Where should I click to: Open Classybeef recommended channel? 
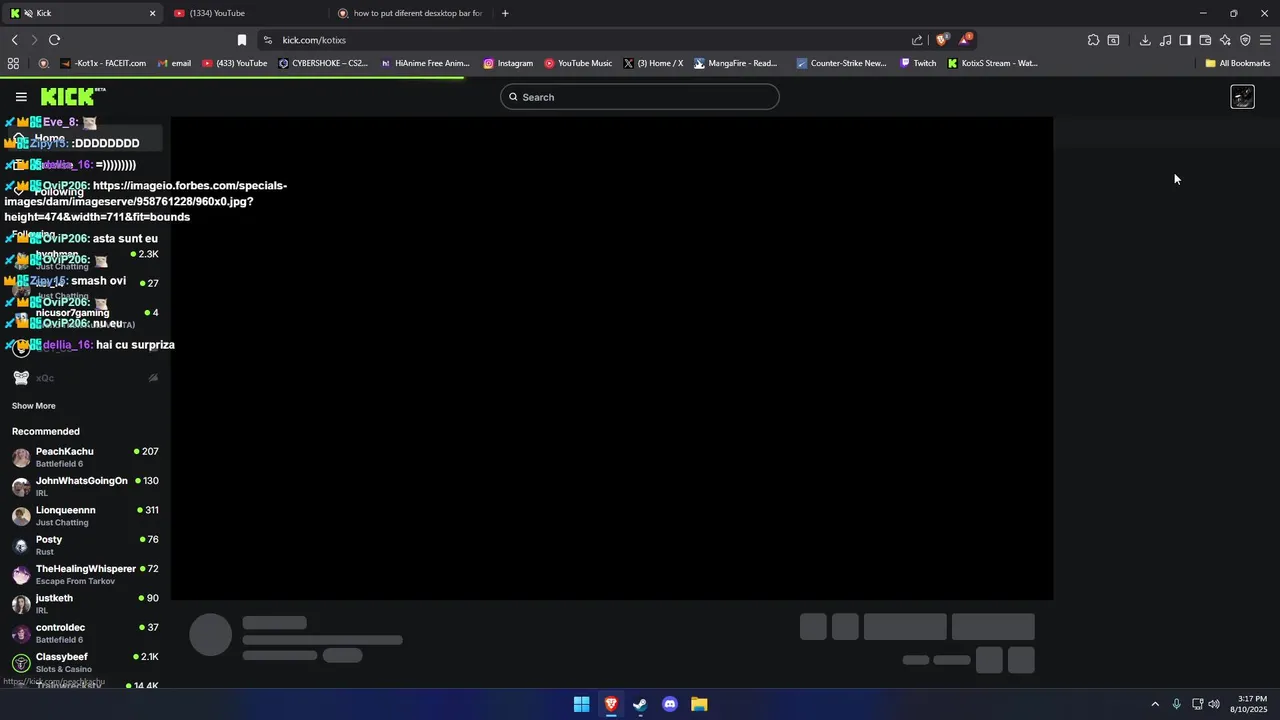click(85, 662)
